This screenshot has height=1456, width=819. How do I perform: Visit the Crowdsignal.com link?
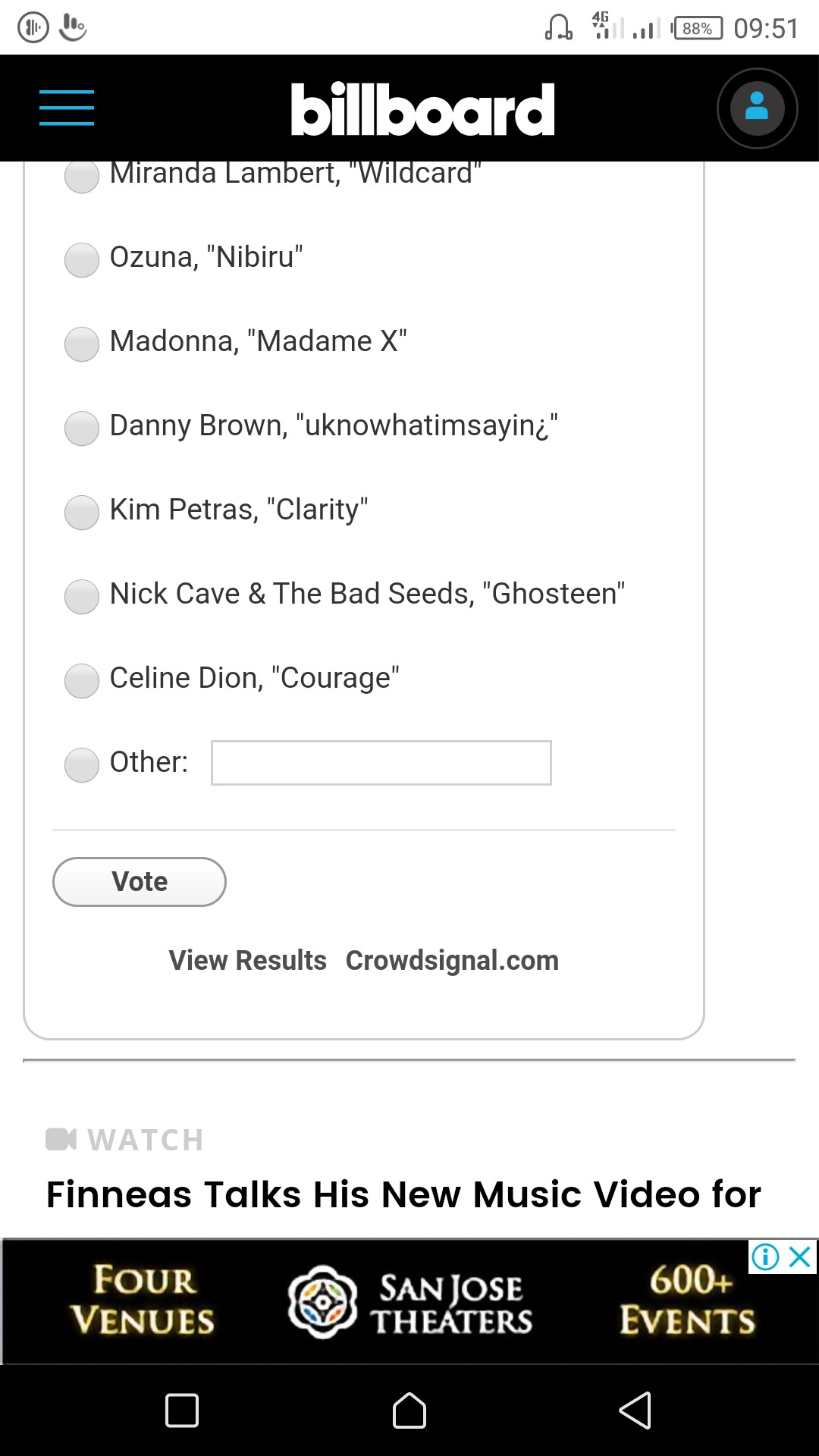(x=452, y=960)
